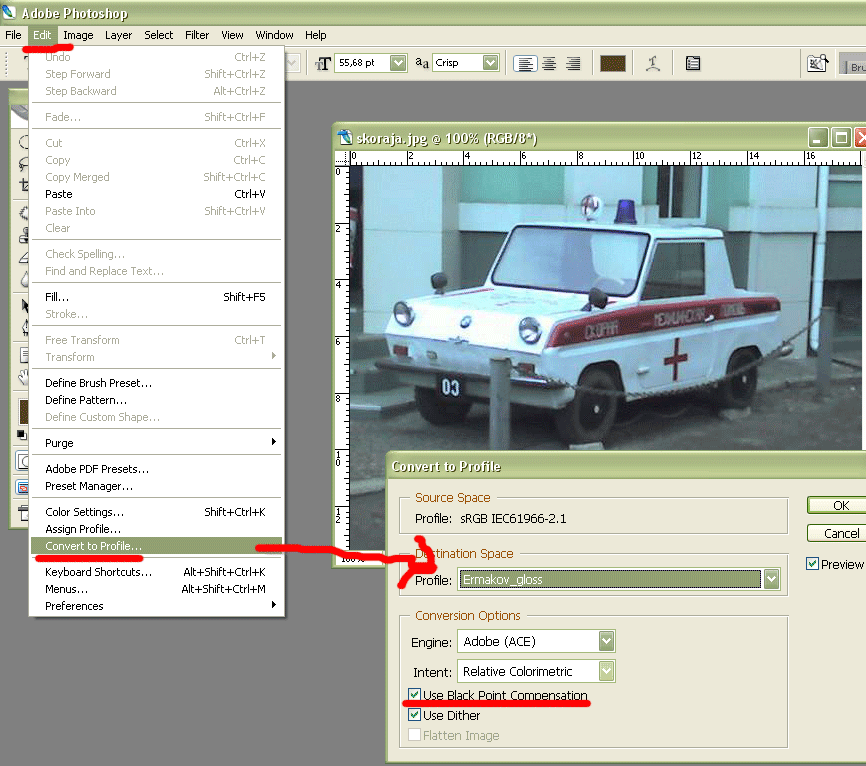Open Adobe Bridge file browser icon

pos(817,64)
